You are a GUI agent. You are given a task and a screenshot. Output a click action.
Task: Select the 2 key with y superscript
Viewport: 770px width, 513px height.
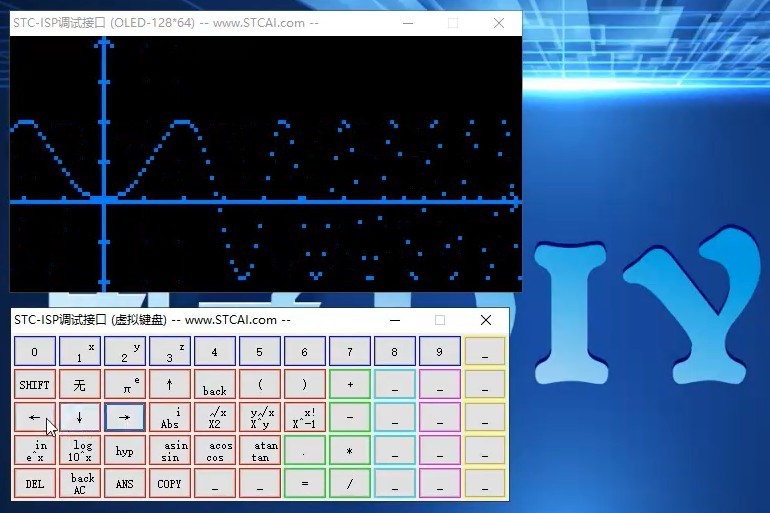125,351
